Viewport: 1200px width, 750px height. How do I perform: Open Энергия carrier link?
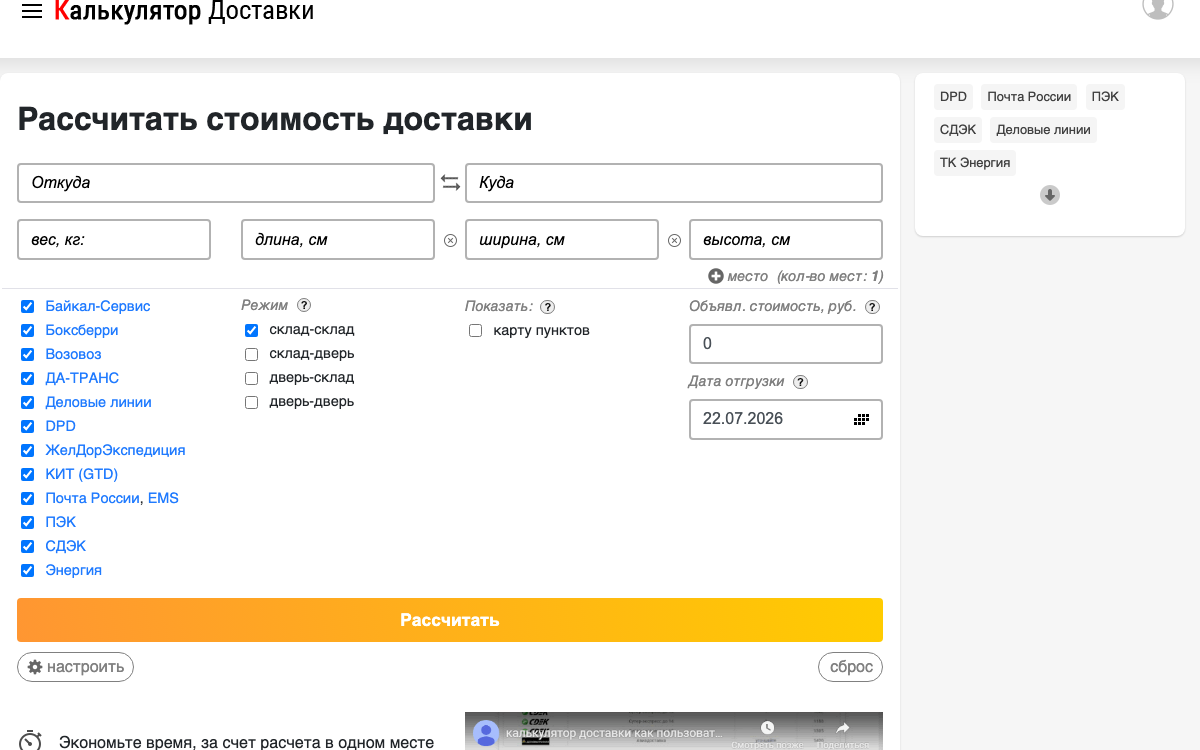73,570
